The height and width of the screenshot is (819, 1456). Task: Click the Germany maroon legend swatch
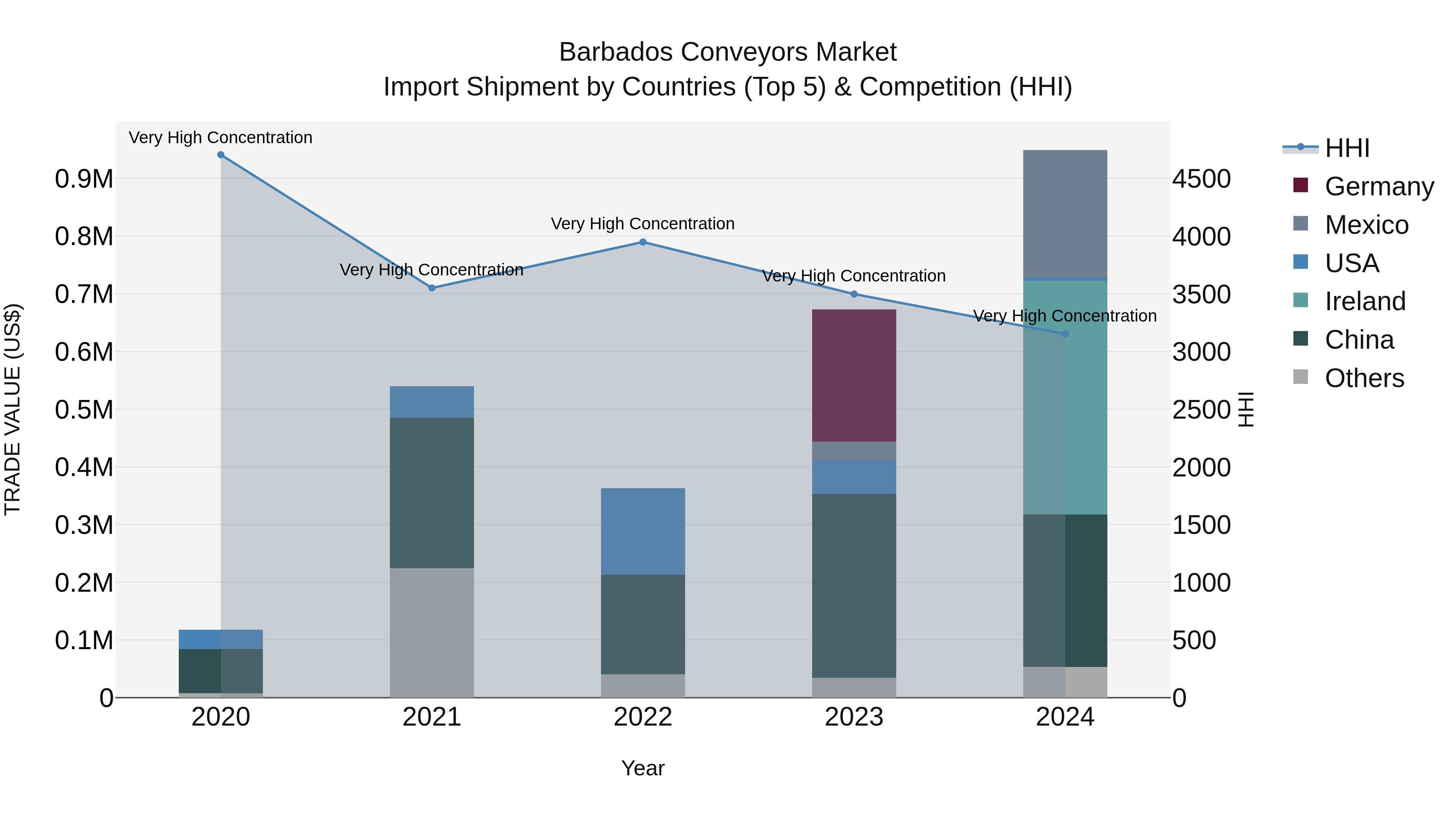(1301, 185)
